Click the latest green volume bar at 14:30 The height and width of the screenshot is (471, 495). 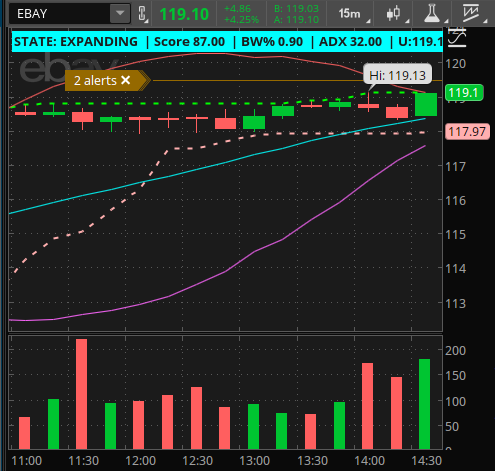(424, 404)
